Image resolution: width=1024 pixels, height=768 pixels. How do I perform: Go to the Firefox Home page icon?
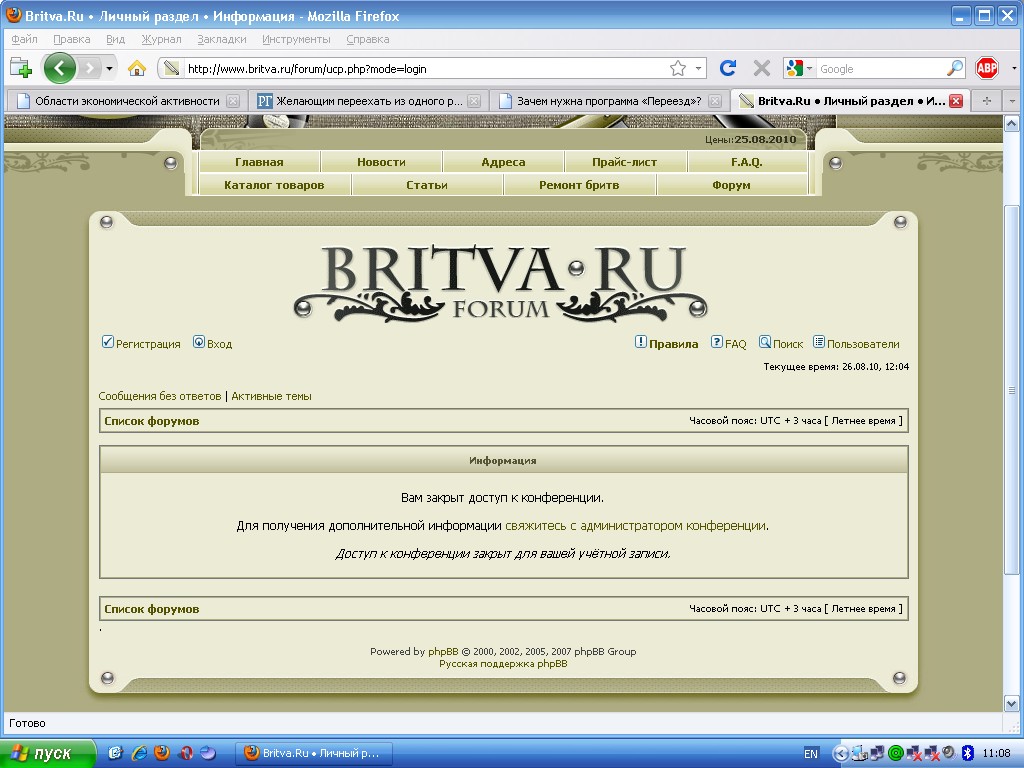point(137,68)
